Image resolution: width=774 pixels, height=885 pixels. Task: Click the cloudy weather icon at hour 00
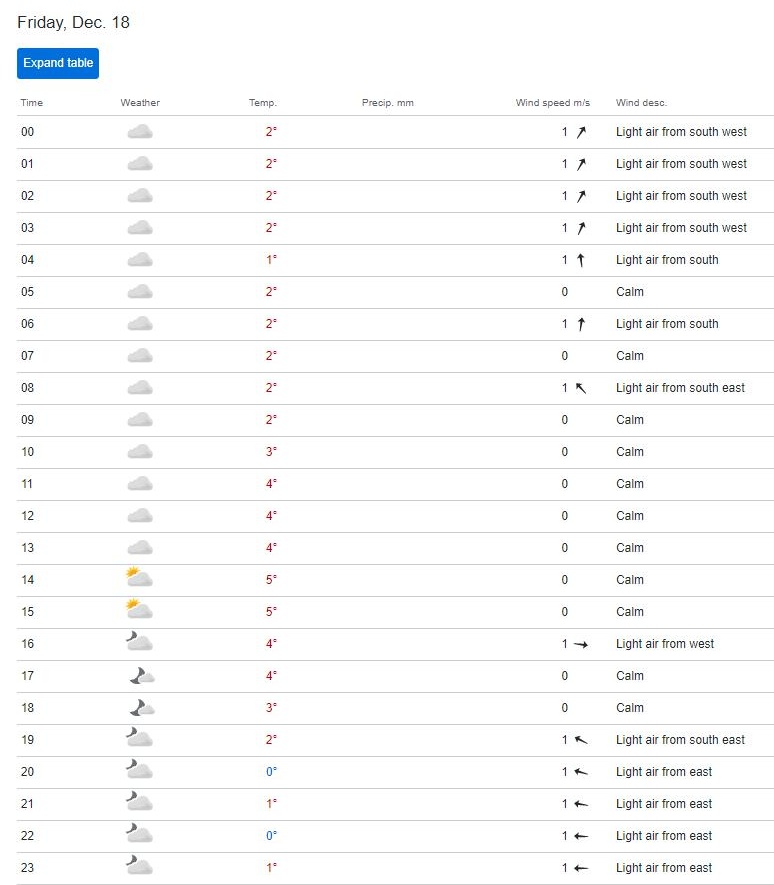point(140,132)
